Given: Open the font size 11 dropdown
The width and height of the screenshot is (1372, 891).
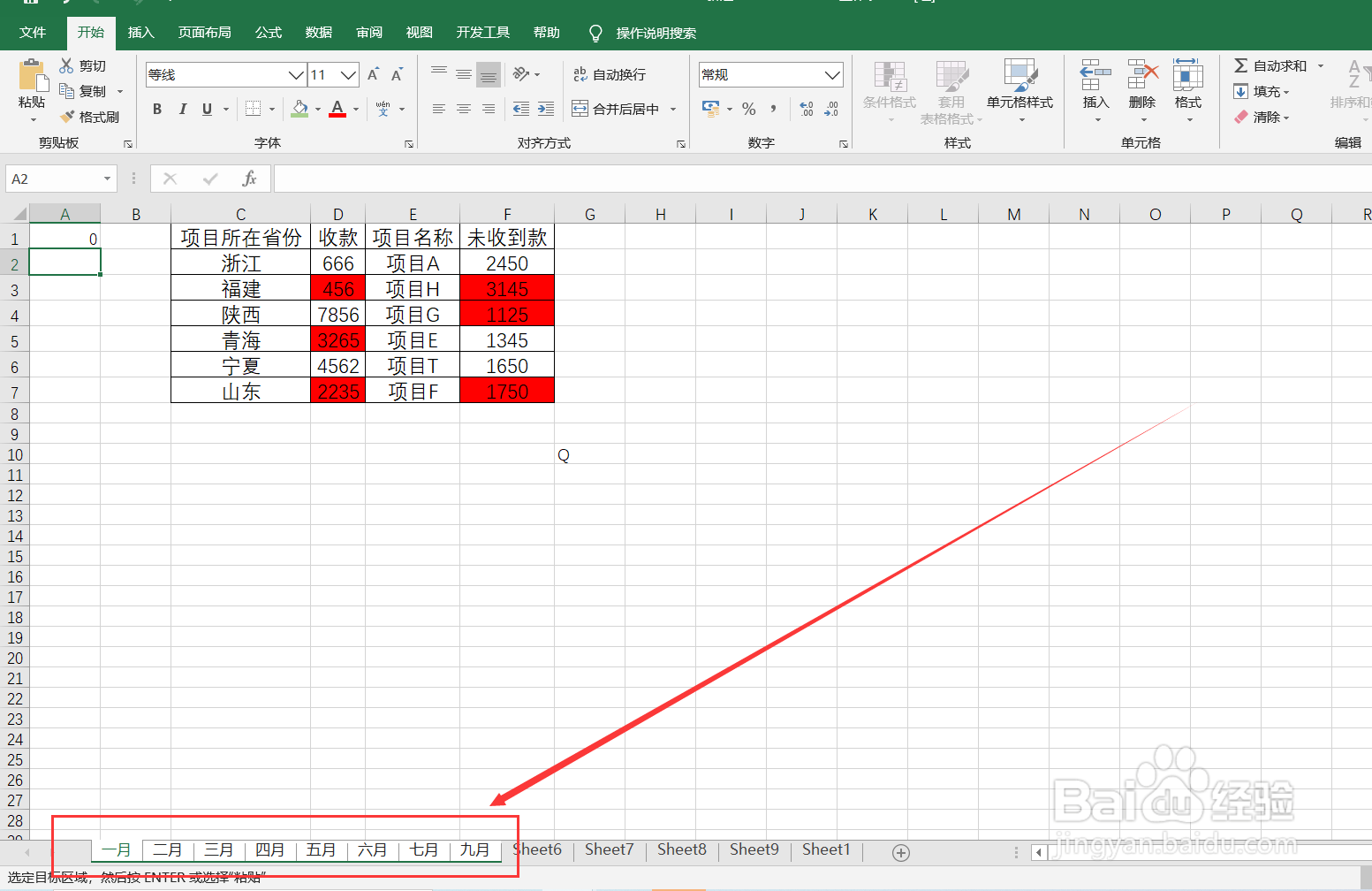Looking at the screenshot, I should [x=349, y=75].
